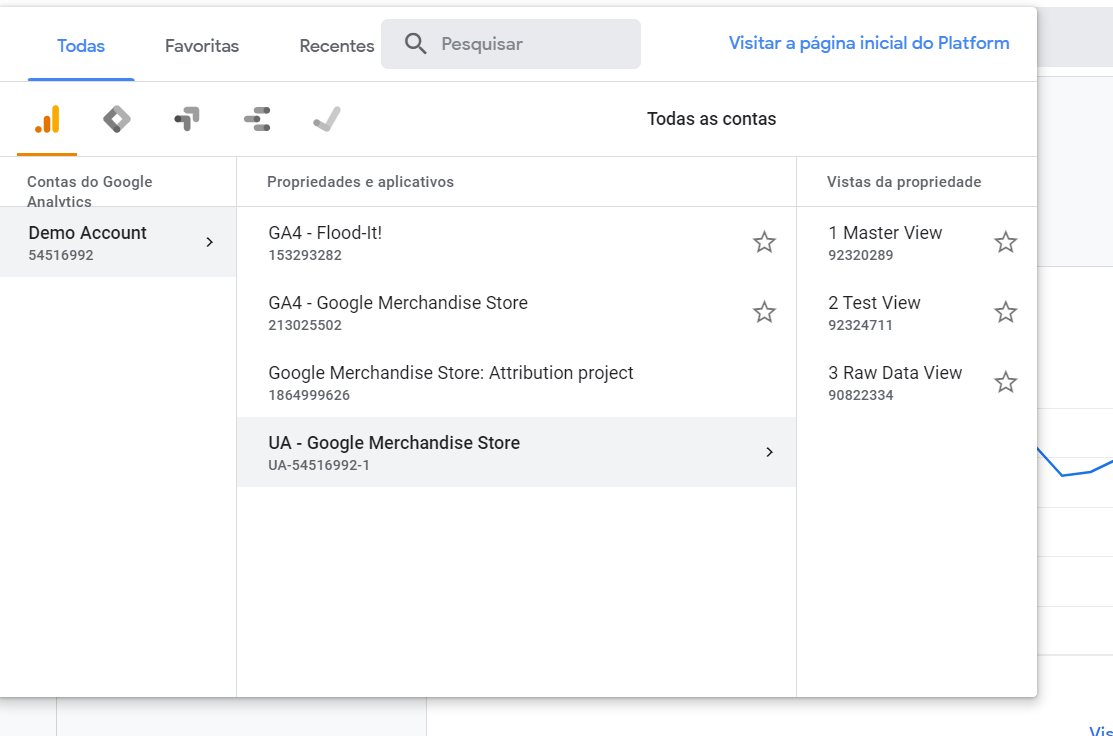This screenshot has width=1113, height=736.
Task: Favorite the 2 Test View
Action: (1006, 312)
